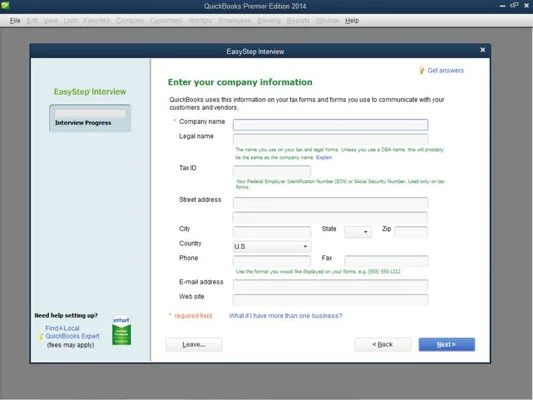
Task: Open Find A Local QuickBooks Expert link
Action: click(x=72, y=332)
